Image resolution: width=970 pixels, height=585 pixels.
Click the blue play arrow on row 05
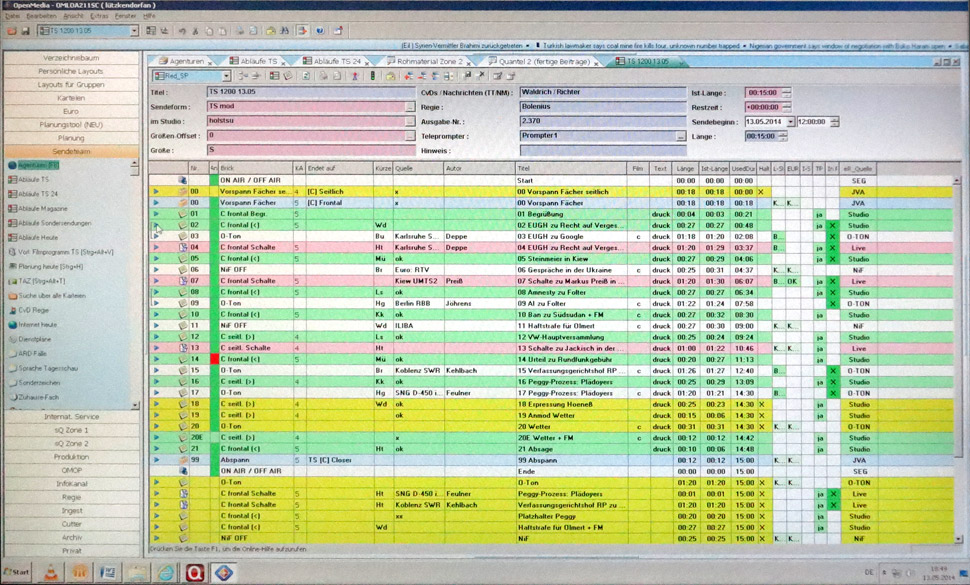point(155,258)
